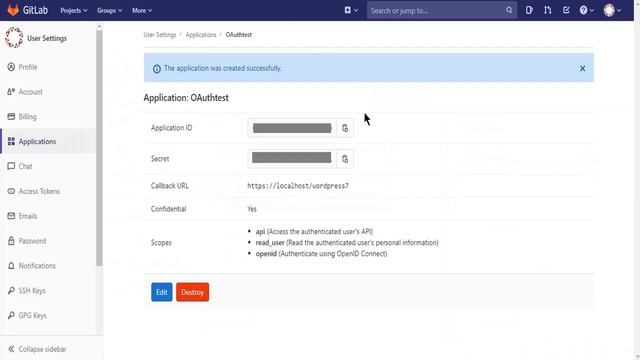Image resolution: width=640 pixels, height=360 pixels.
Task: Click the callback URL https://localhost/wordpress7
Action: pyautogui.click(x=298, y=186)
